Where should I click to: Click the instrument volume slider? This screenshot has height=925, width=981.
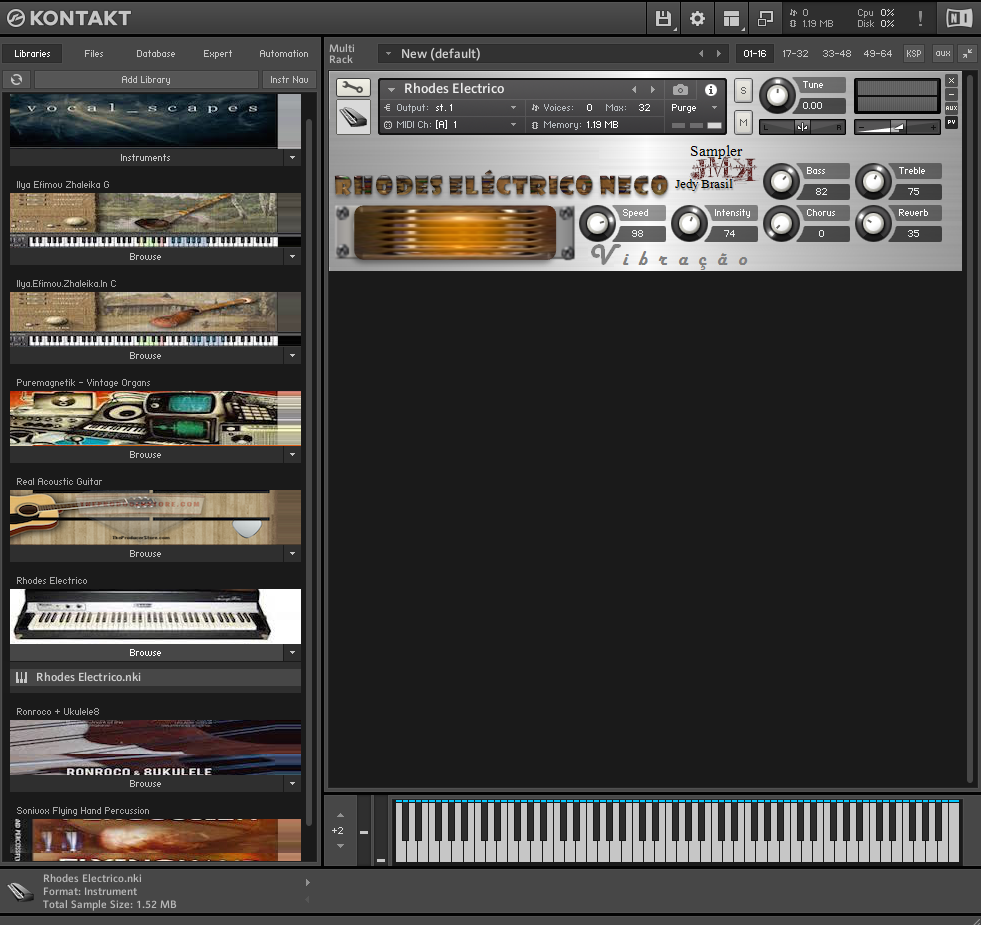click(897, 127)
